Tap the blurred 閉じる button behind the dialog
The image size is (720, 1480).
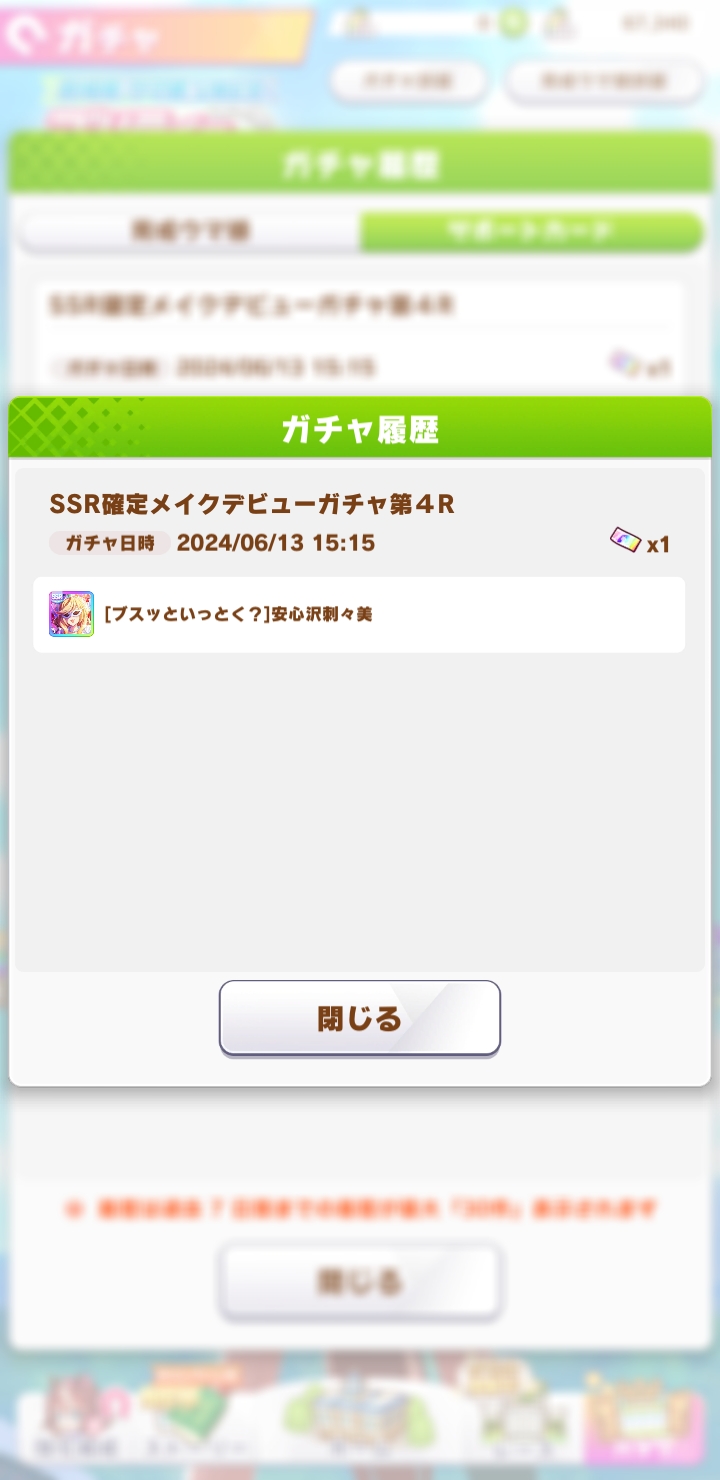[x=360, y=1281]
